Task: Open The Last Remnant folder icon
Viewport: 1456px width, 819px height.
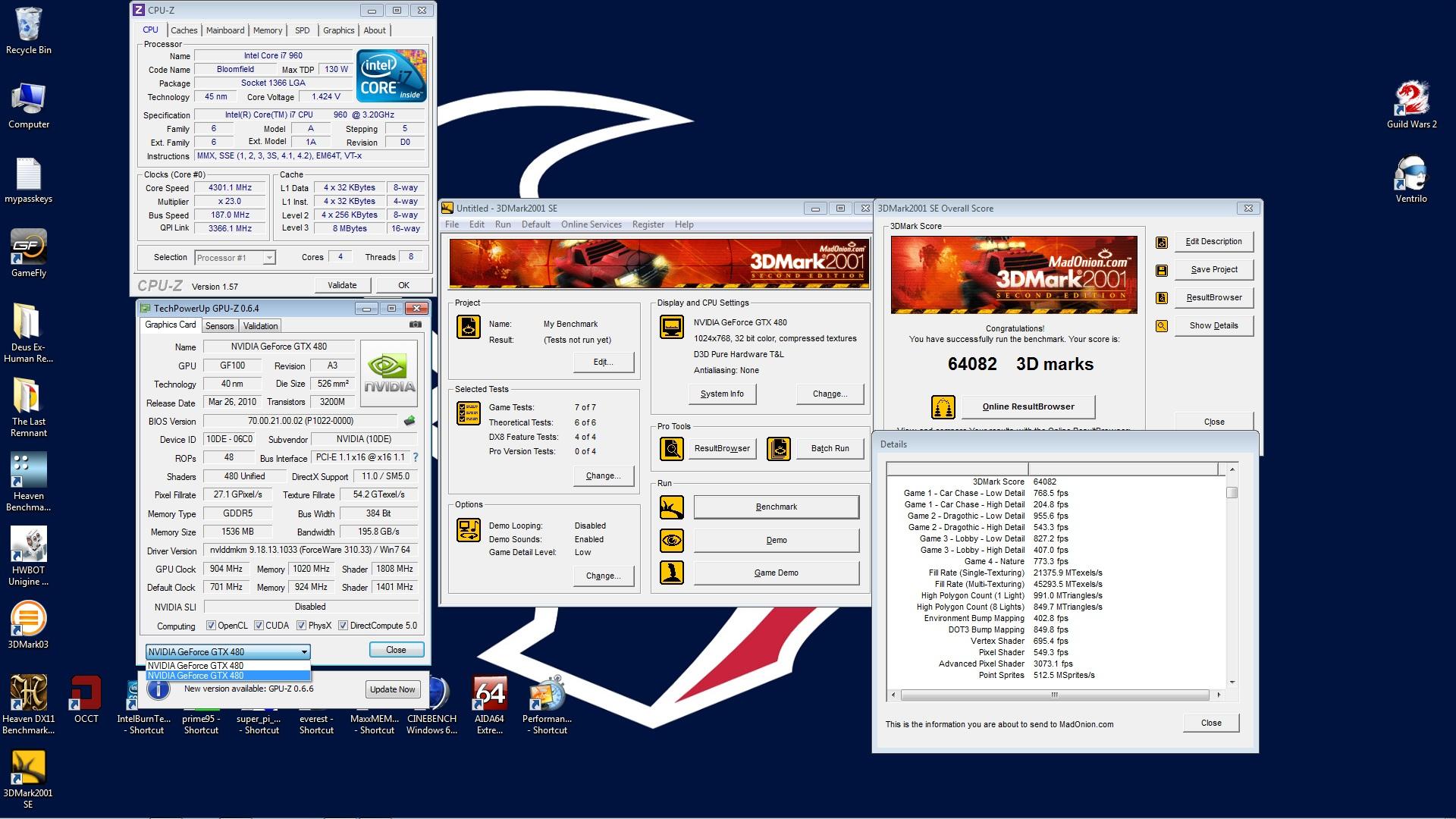Action: [x=29, y=408]
